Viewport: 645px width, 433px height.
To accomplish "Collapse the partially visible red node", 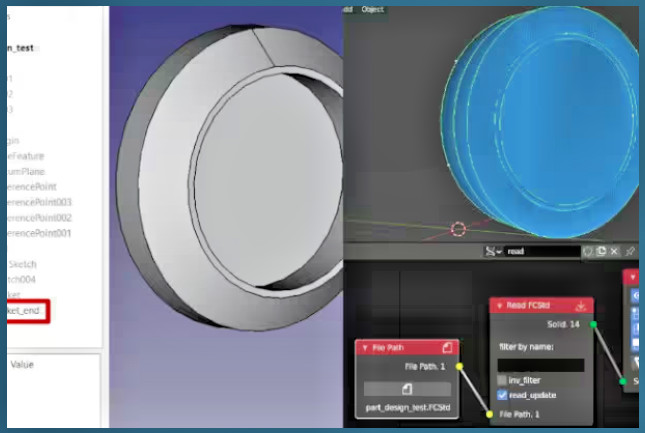I will (633, 277).
